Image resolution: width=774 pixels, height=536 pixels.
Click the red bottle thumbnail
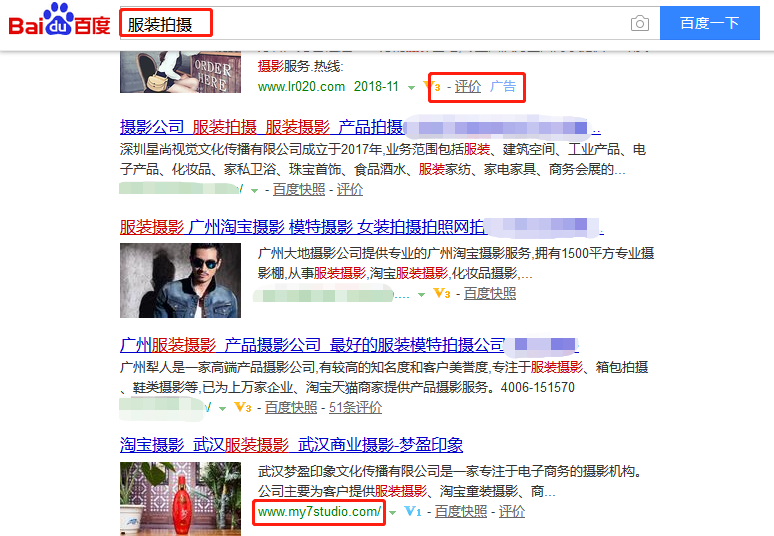point(180,499)
